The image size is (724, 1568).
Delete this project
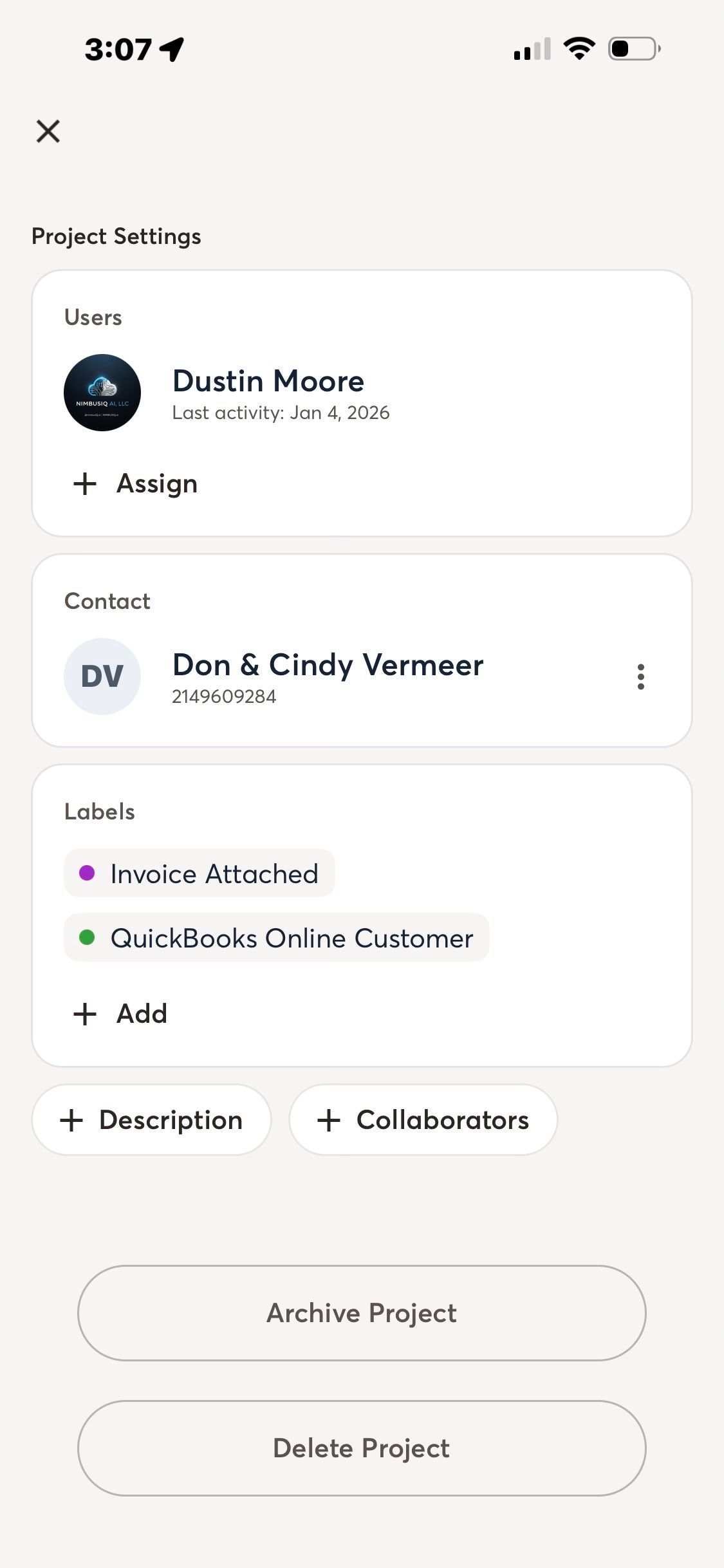point(362,1448)
